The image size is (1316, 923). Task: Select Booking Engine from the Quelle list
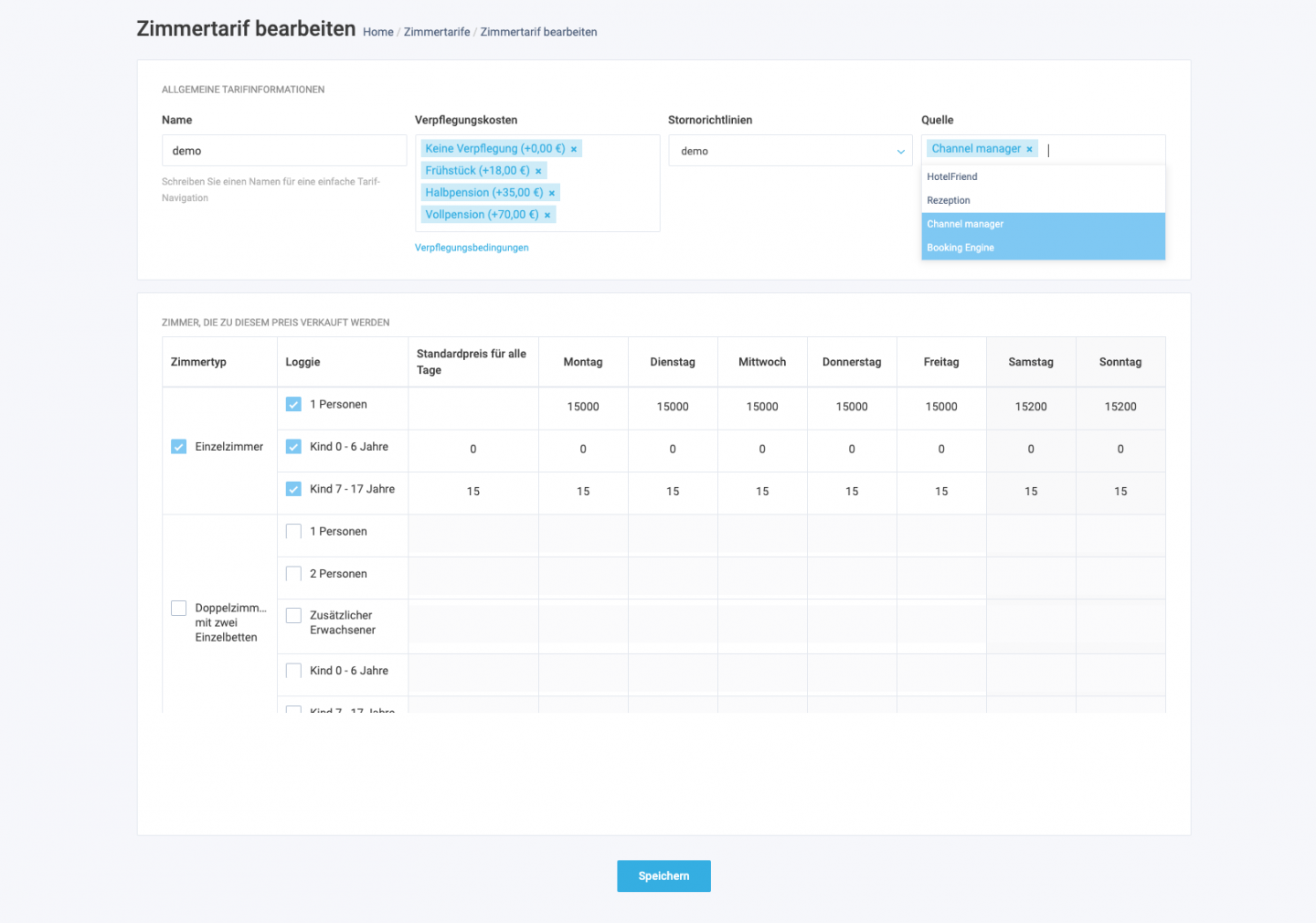coord(1043,249)
